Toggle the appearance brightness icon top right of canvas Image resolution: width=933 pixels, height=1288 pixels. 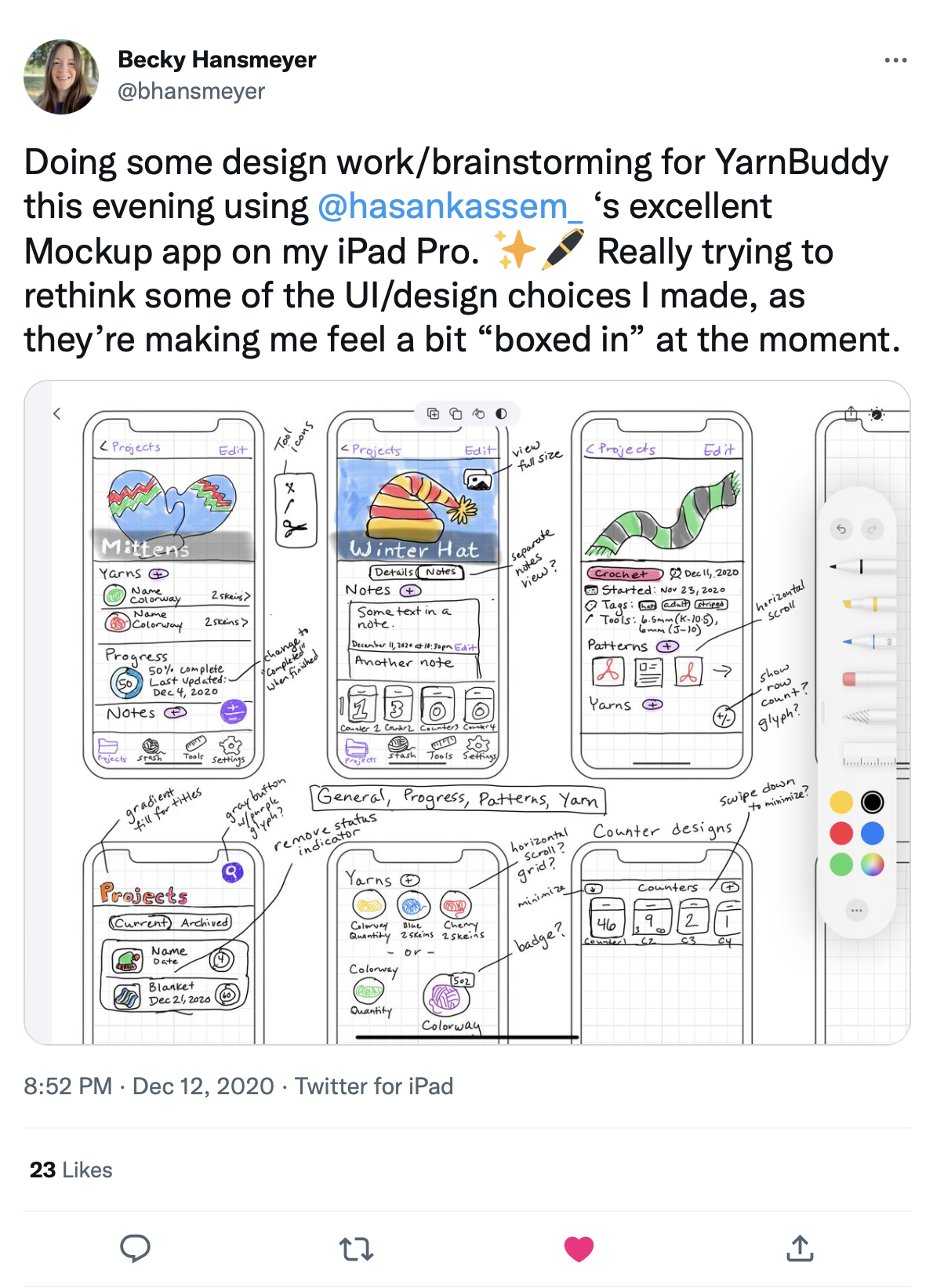[x=877, y=413]
